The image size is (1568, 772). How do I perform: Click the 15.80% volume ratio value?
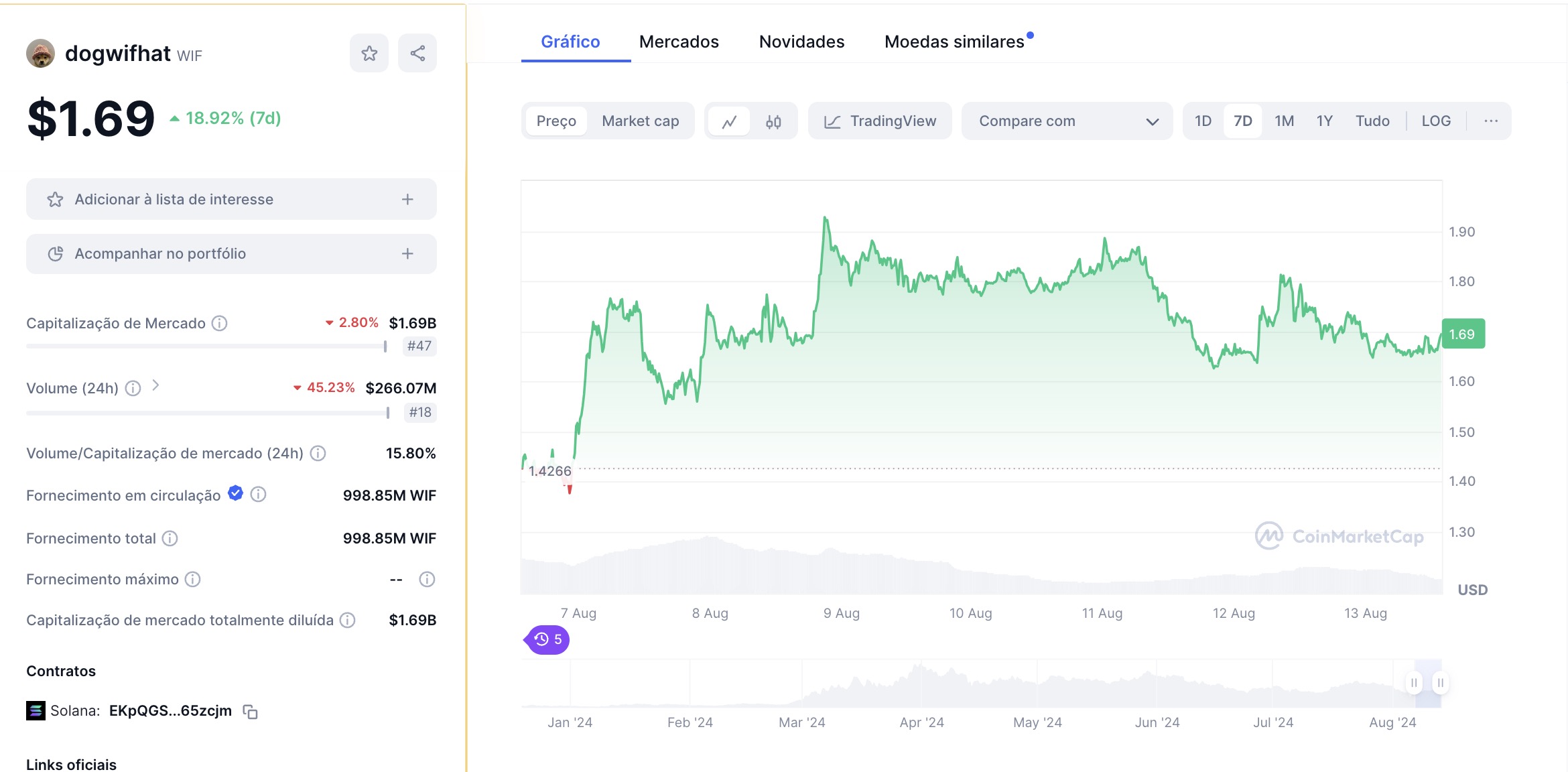click(x=411, y=454)
